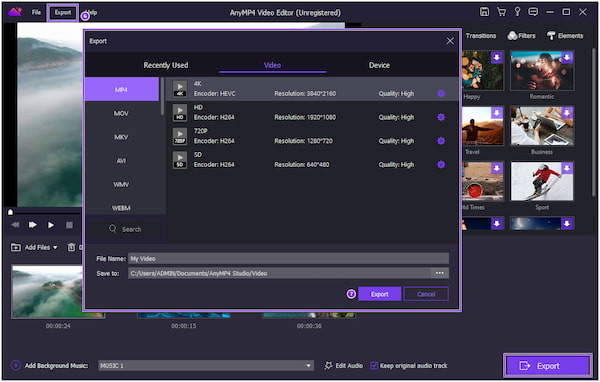600x382 pixels.
Task: Click the save project icon in title bar
Action: click(x=484, y=12)
